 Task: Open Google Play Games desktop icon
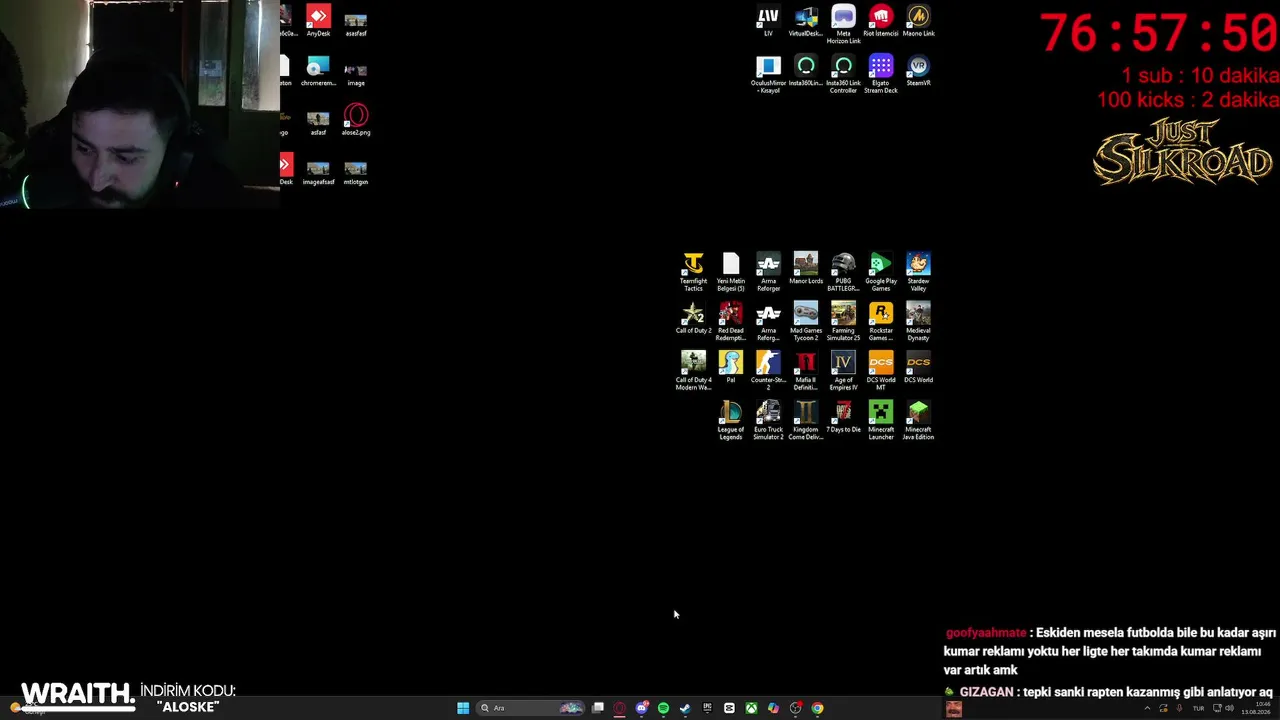pos(881,271)
